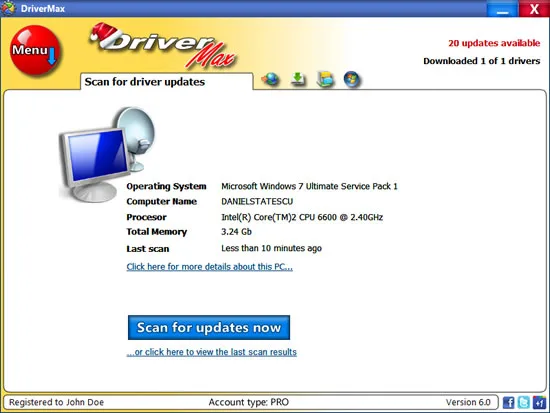Click the globe online updates icon
The height and width of the screenshot is (413, 550).
pyautogui.click(x=271, y=79)
